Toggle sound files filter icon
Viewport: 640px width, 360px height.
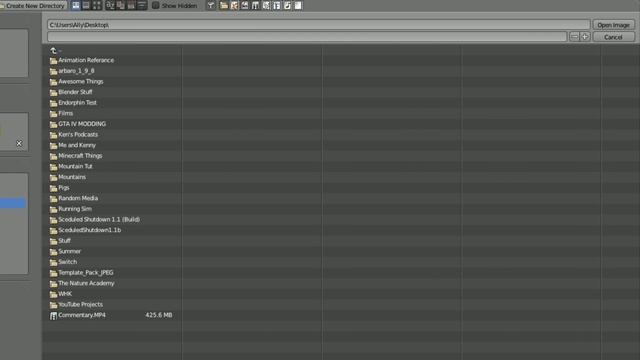[287, 5]
